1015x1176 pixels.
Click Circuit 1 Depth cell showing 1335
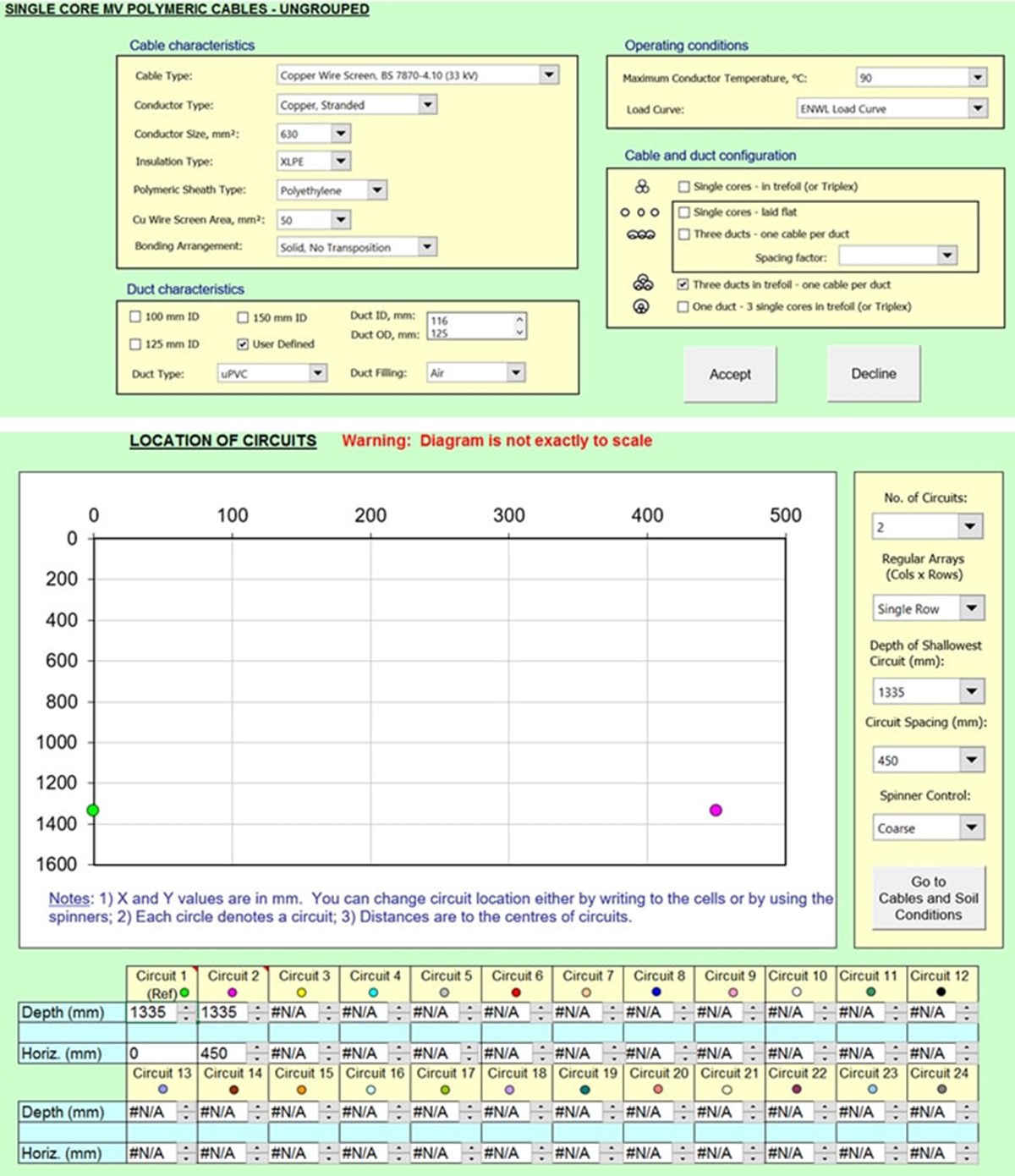tap(152, 1012)
